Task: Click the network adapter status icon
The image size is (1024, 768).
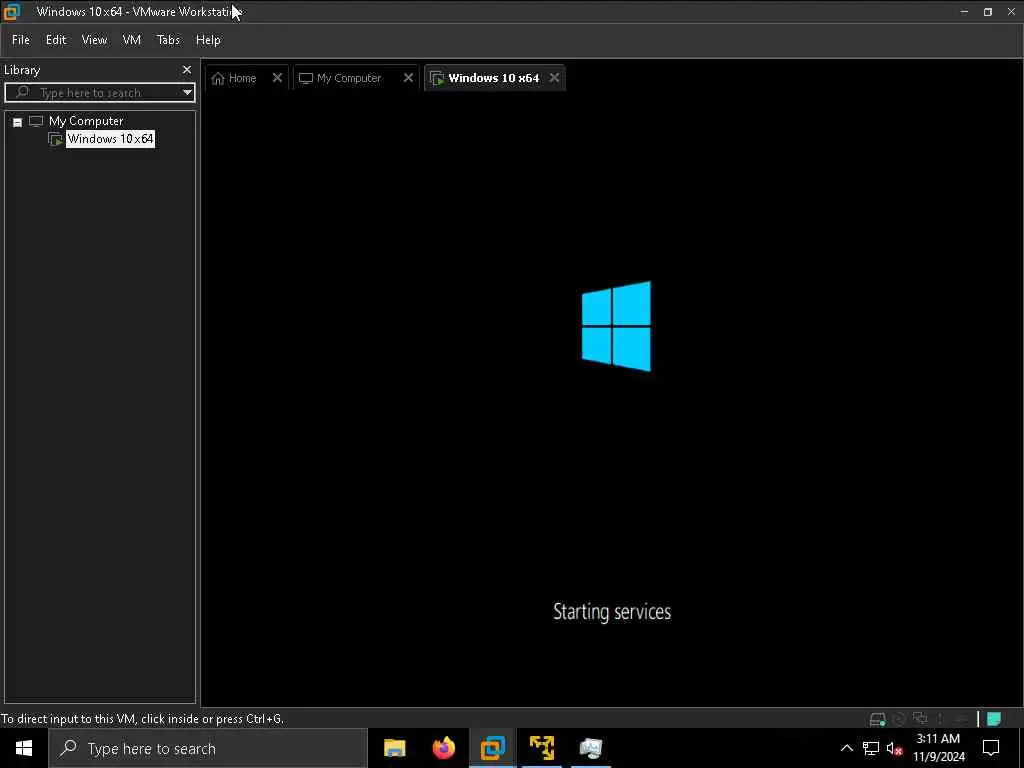Action: (920, 718)
